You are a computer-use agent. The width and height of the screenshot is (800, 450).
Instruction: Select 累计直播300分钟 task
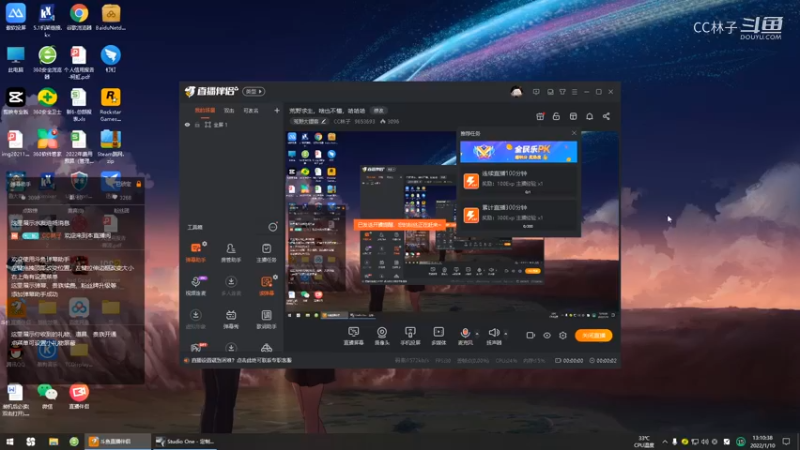(518, 215)
